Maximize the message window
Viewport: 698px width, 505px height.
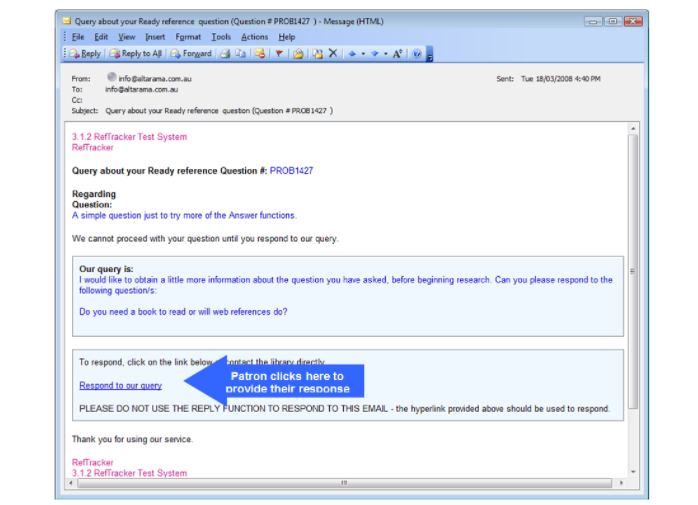613,21
